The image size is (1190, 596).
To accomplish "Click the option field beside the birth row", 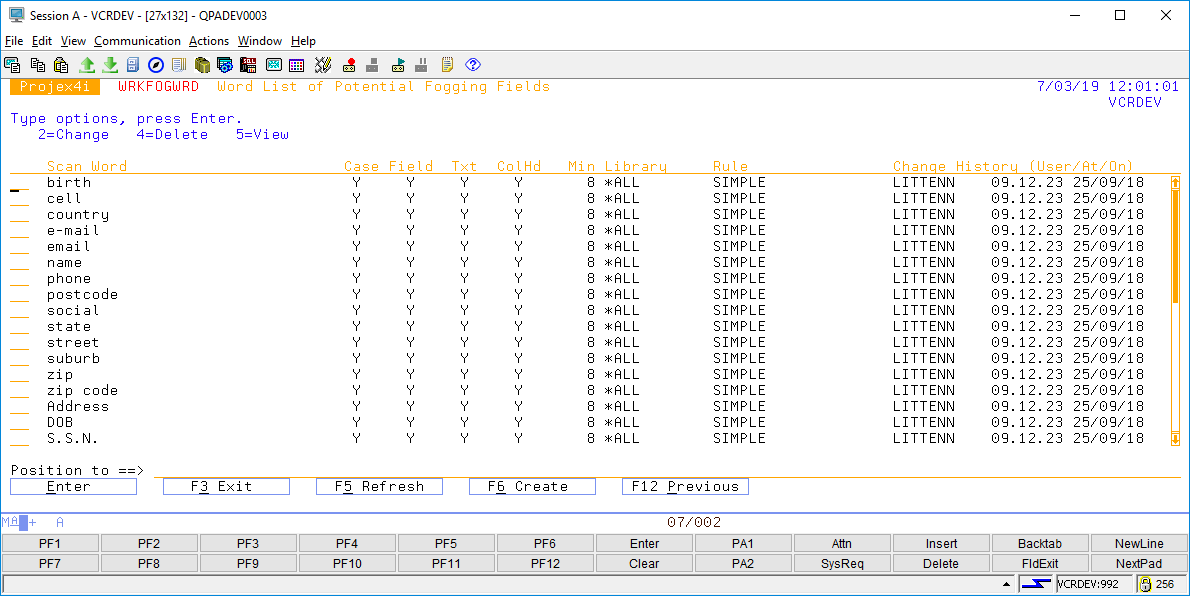I will click(20, 183).
